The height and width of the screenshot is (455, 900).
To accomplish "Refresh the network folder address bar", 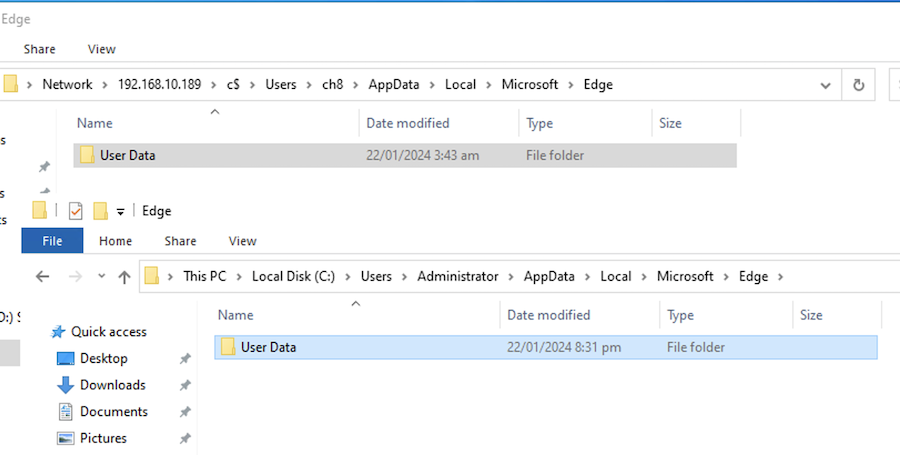I will tap(858, 85).
